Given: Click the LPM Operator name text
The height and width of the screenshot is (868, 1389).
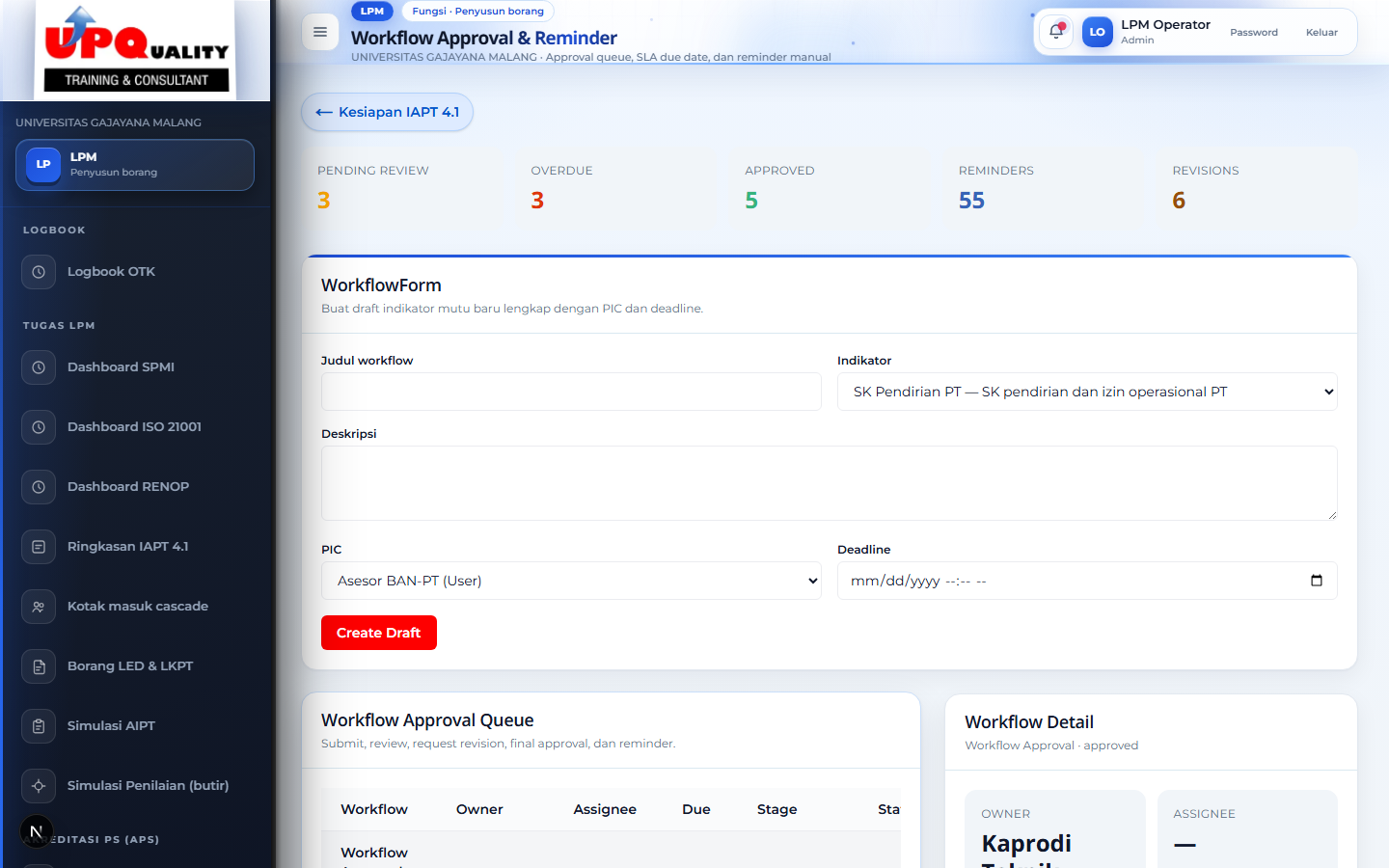Looking at the screenshot, I should [1165, 24].
